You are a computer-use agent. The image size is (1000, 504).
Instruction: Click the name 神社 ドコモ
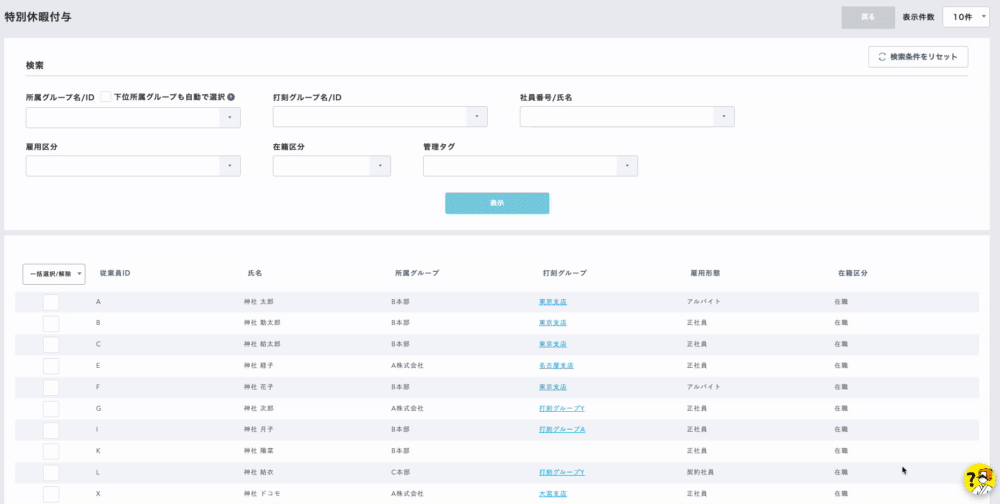[x=262, y=494]
